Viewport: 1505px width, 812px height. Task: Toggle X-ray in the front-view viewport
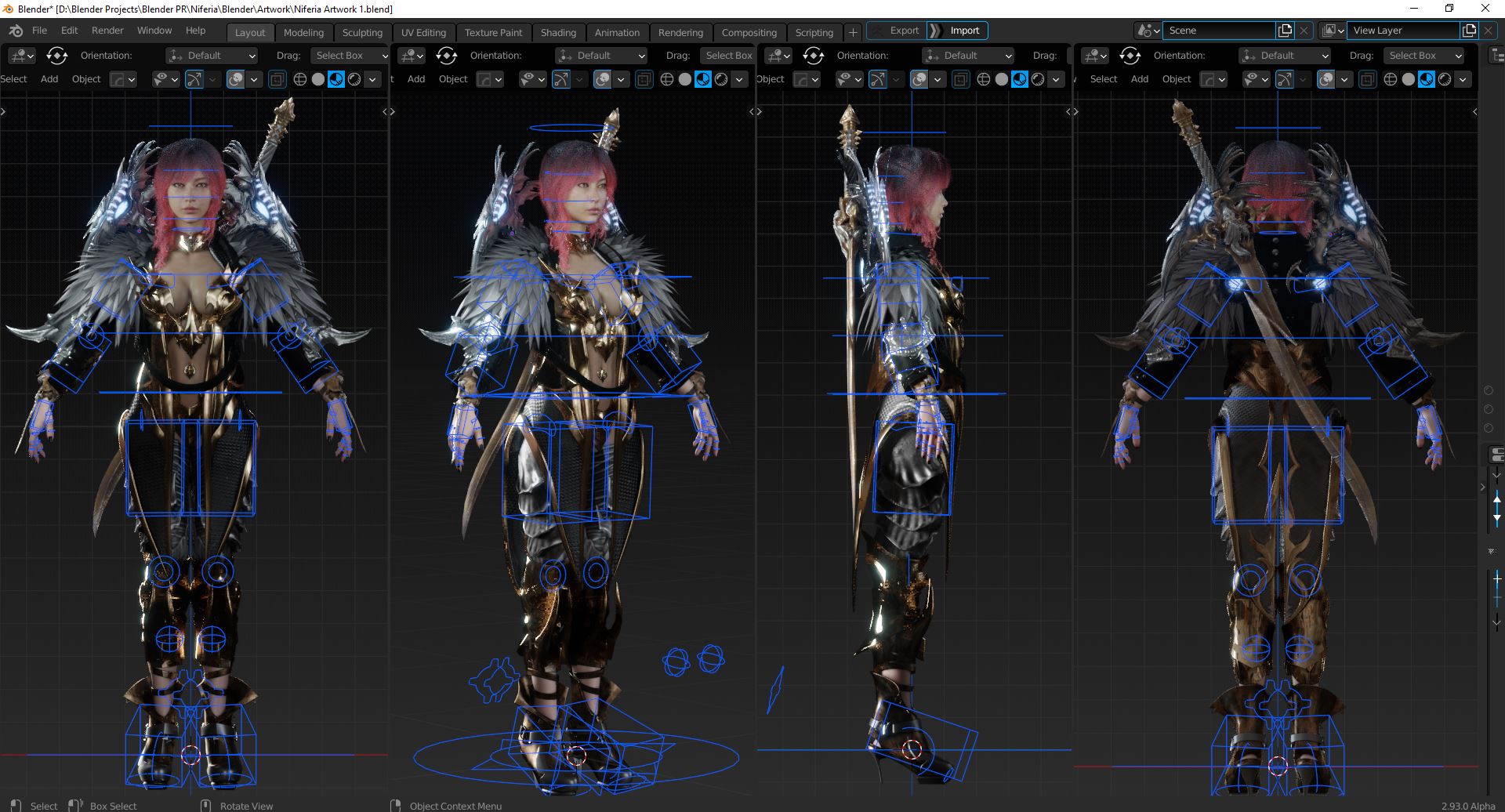(x=277, y=79)
